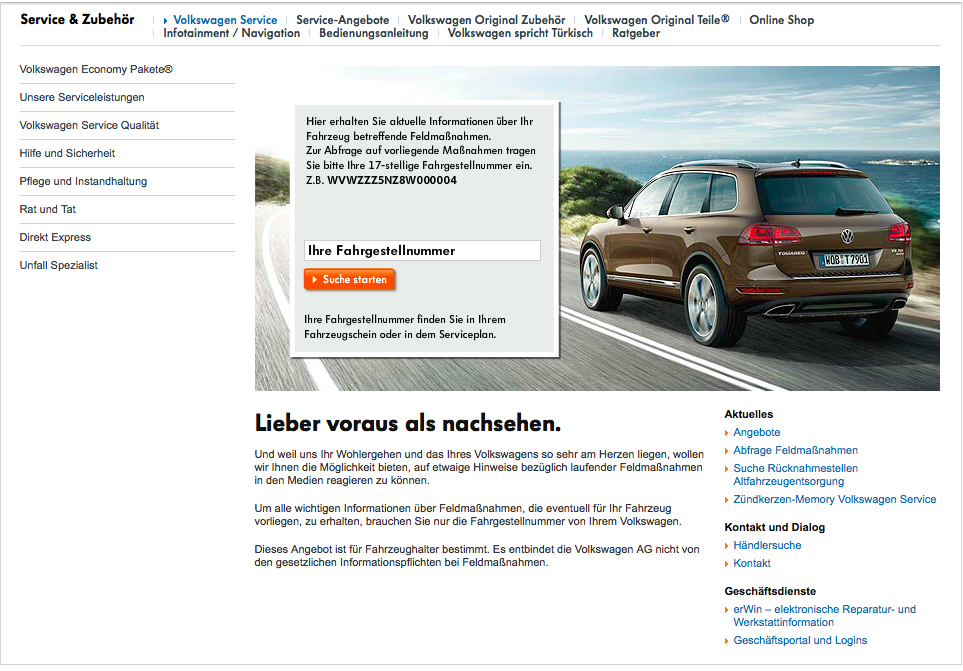The width and height of the screenshot is (963, 671).
Task: Open Unfall Spezialist sidebar entry
Action: coord(59,266)
